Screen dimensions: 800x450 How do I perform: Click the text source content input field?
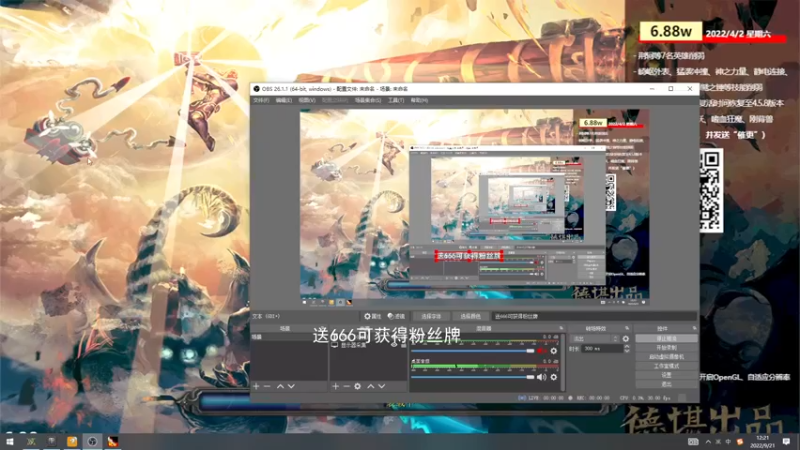point(594,316)
